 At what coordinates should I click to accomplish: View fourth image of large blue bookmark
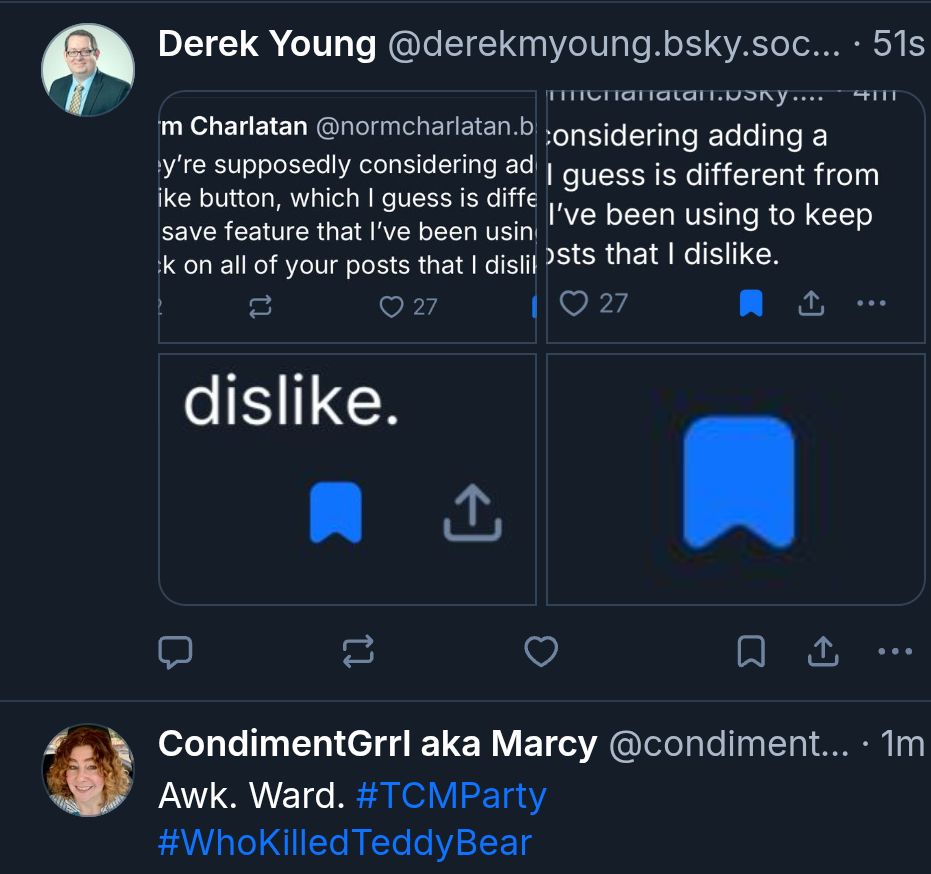point(736,479)
